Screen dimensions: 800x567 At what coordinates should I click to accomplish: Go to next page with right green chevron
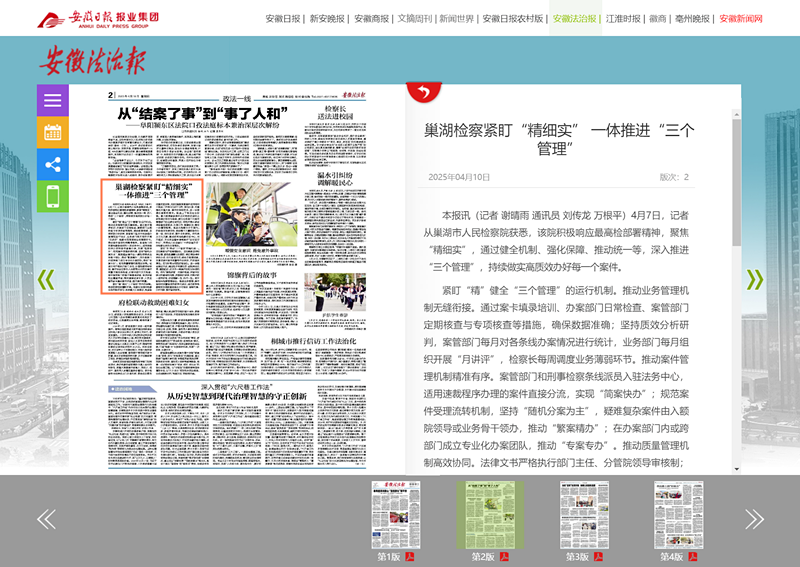tap(755, 280)
